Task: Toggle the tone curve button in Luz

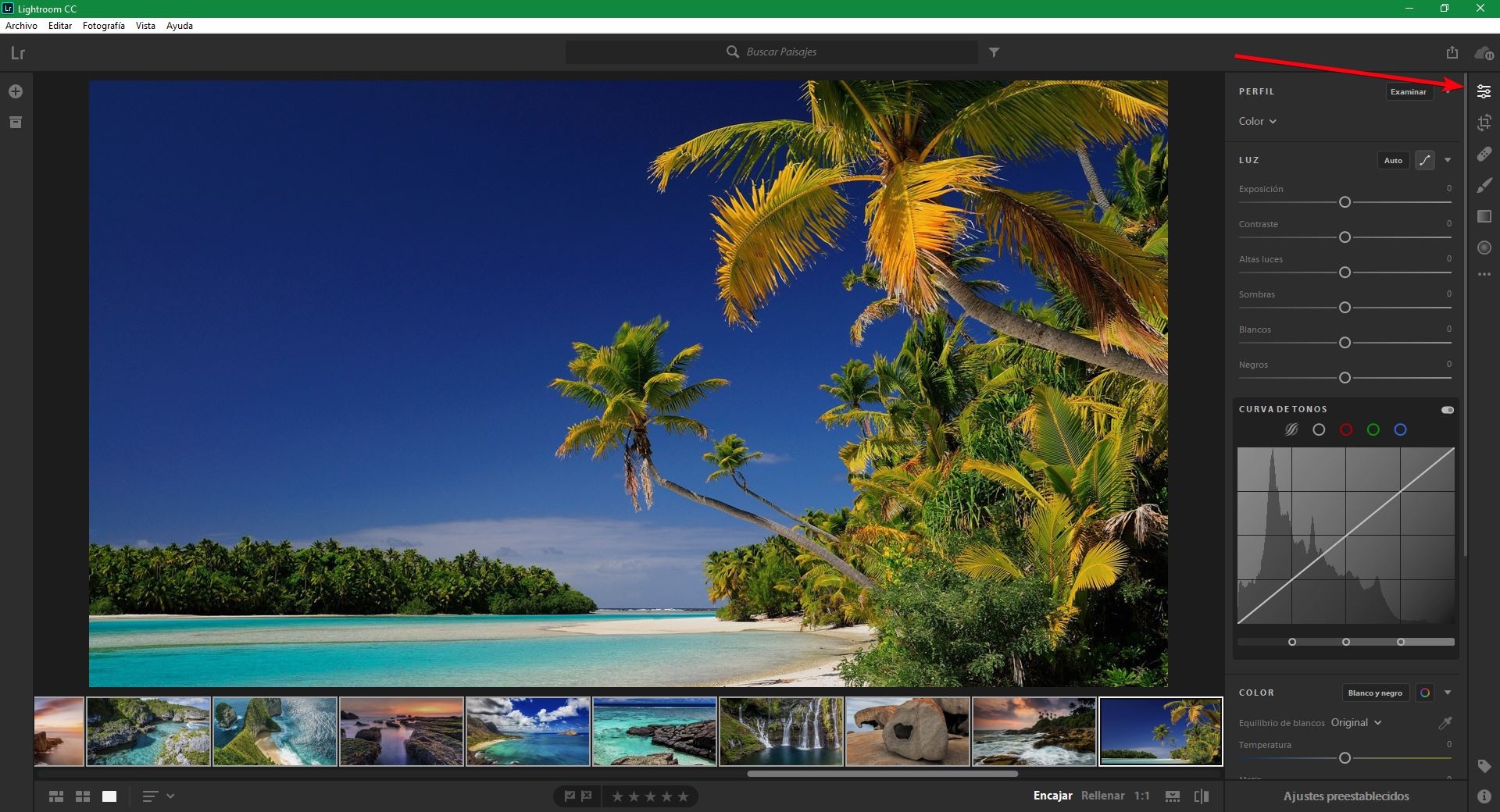Action: click(1425, 160)
